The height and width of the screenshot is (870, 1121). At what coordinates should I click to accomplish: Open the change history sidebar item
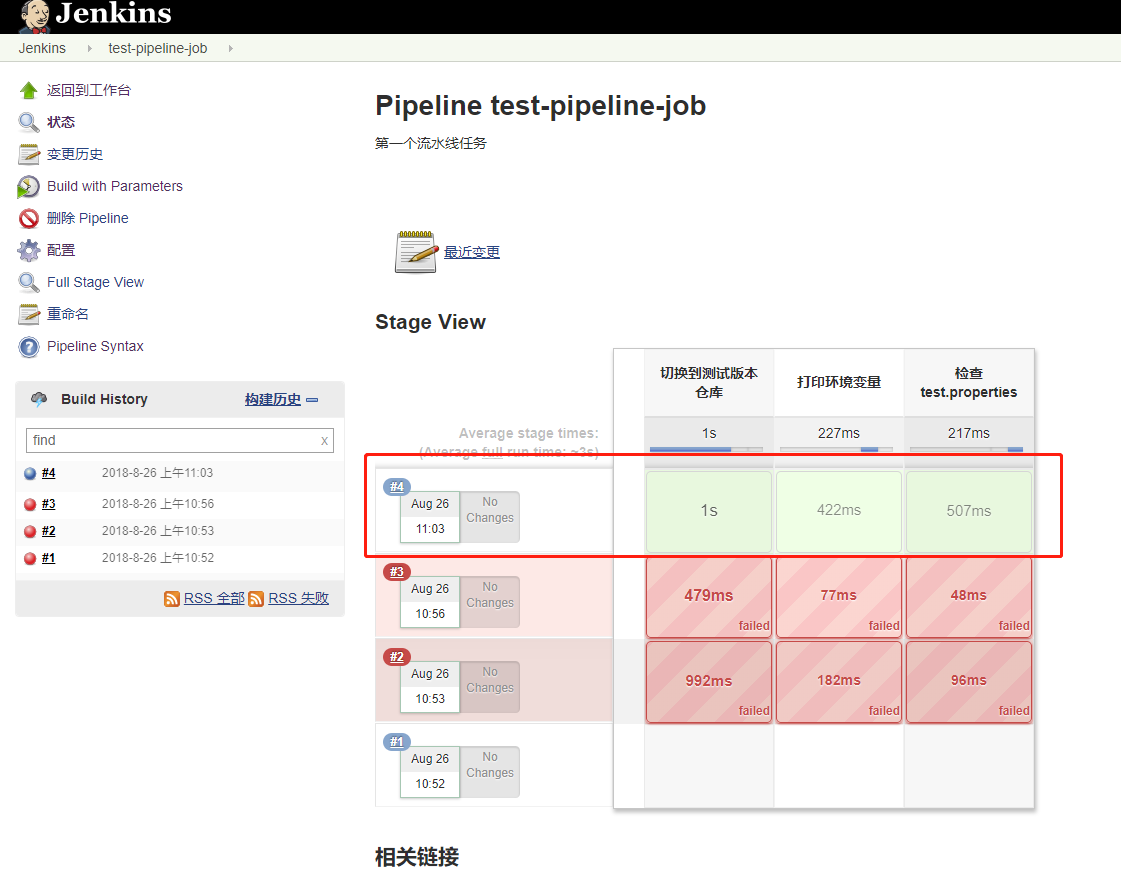pos(75,154)
